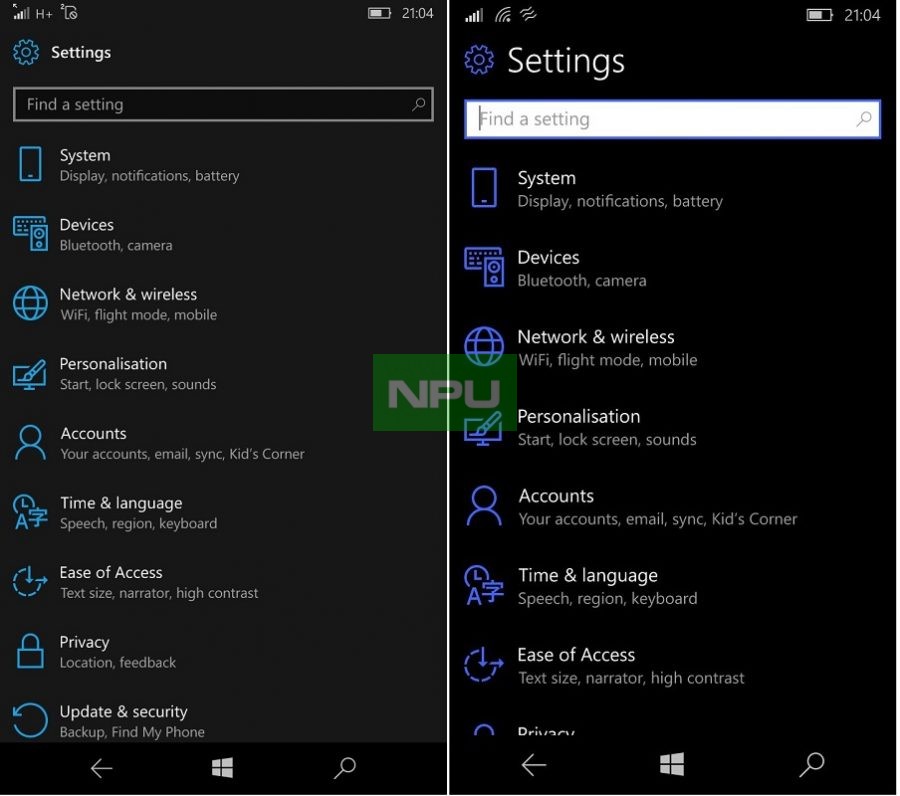Screen dimensions: 900x796
Task: Tap Devices icon in left screen
Action: pos(30,234)
